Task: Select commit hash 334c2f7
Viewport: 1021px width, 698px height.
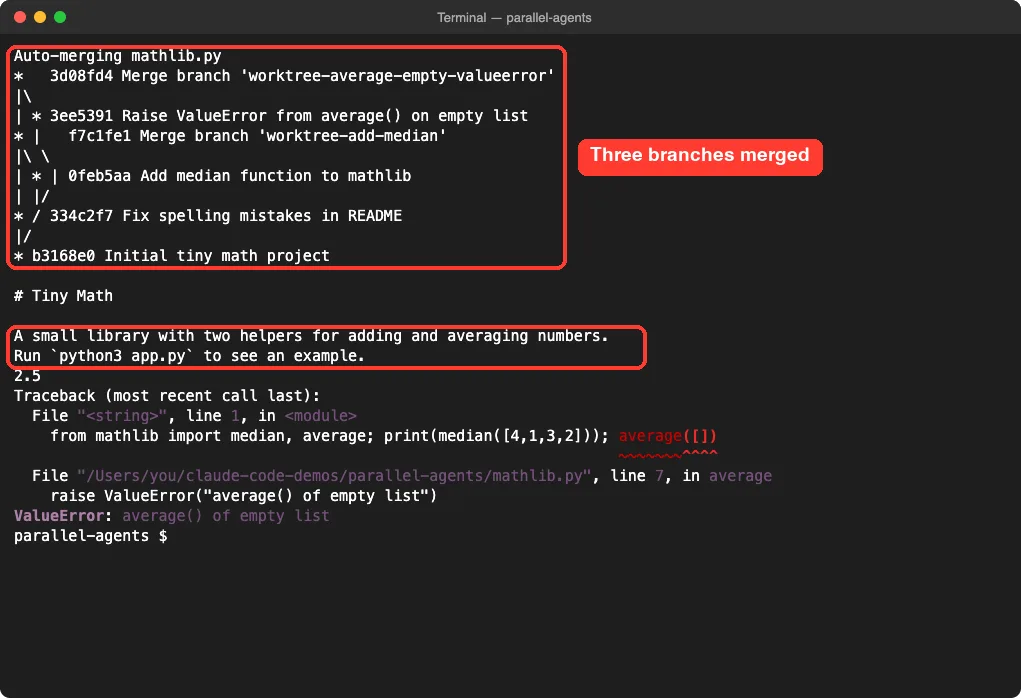Action: tap(81, 216)
